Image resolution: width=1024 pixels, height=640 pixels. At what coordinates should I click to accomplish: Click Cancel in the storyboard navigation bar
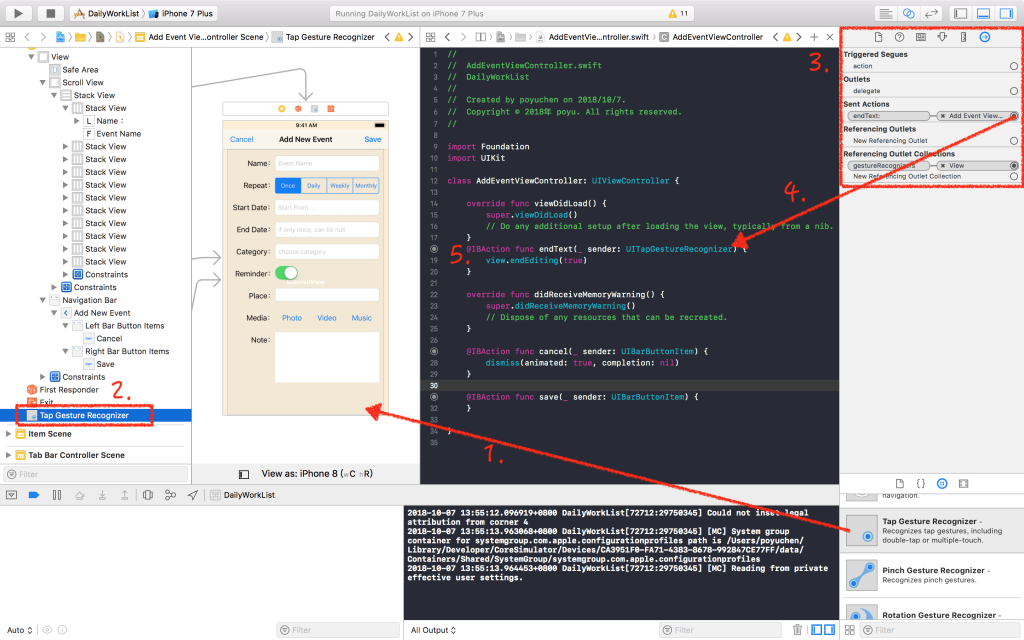(242, 139)
